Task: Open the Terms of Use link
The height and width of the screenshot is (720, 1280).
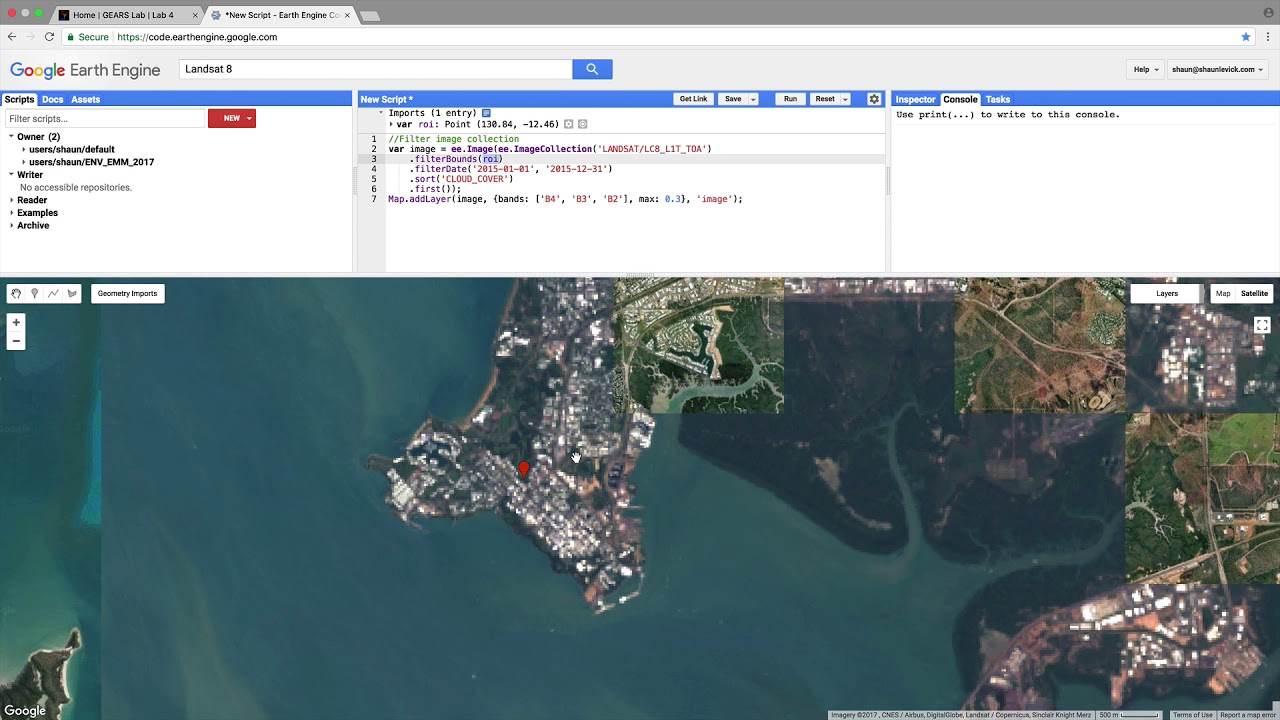Action: tap(1192, 714)
